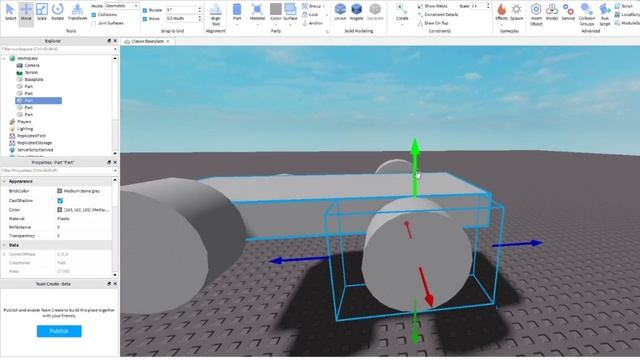The height and width of the screenshot is (360, 640).
Task: Collapse the Appearance property section
Action: pyautogui.click(x=4, y=181)
